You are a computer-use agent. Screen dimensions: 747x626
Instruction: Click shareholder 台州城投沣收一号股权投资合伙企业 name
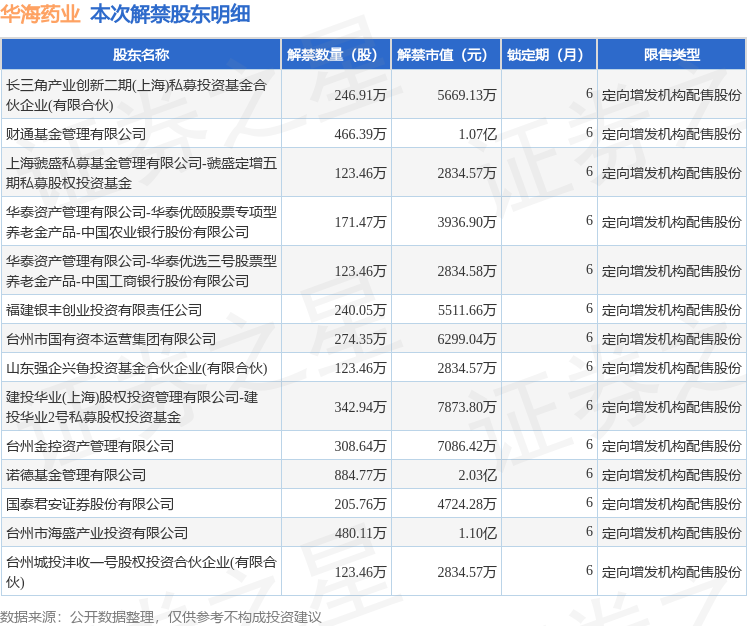[x=141, y=572]
